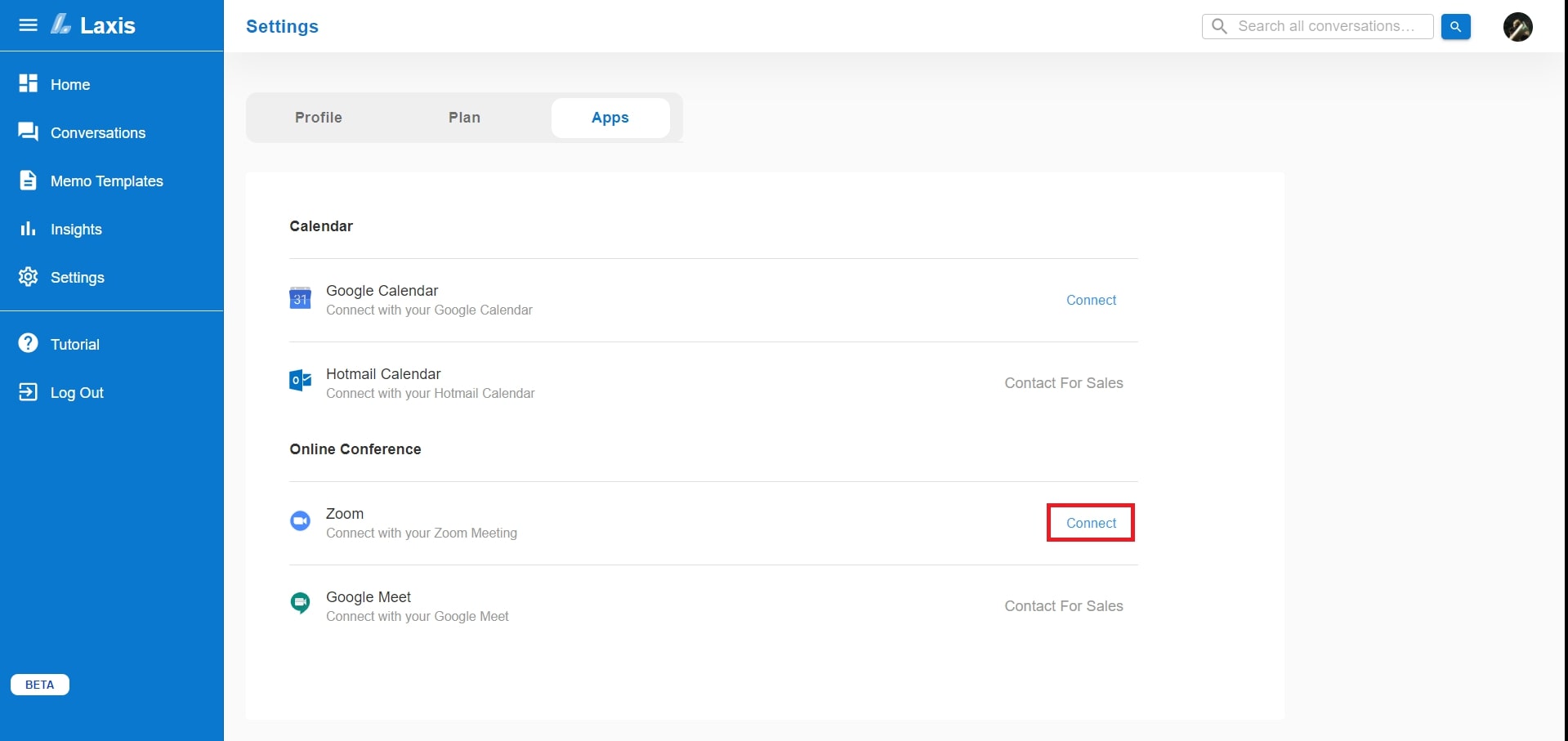Click the Hotmail Calendar title text
This screenshot has height=741, width=1568.
coord(383,374)
